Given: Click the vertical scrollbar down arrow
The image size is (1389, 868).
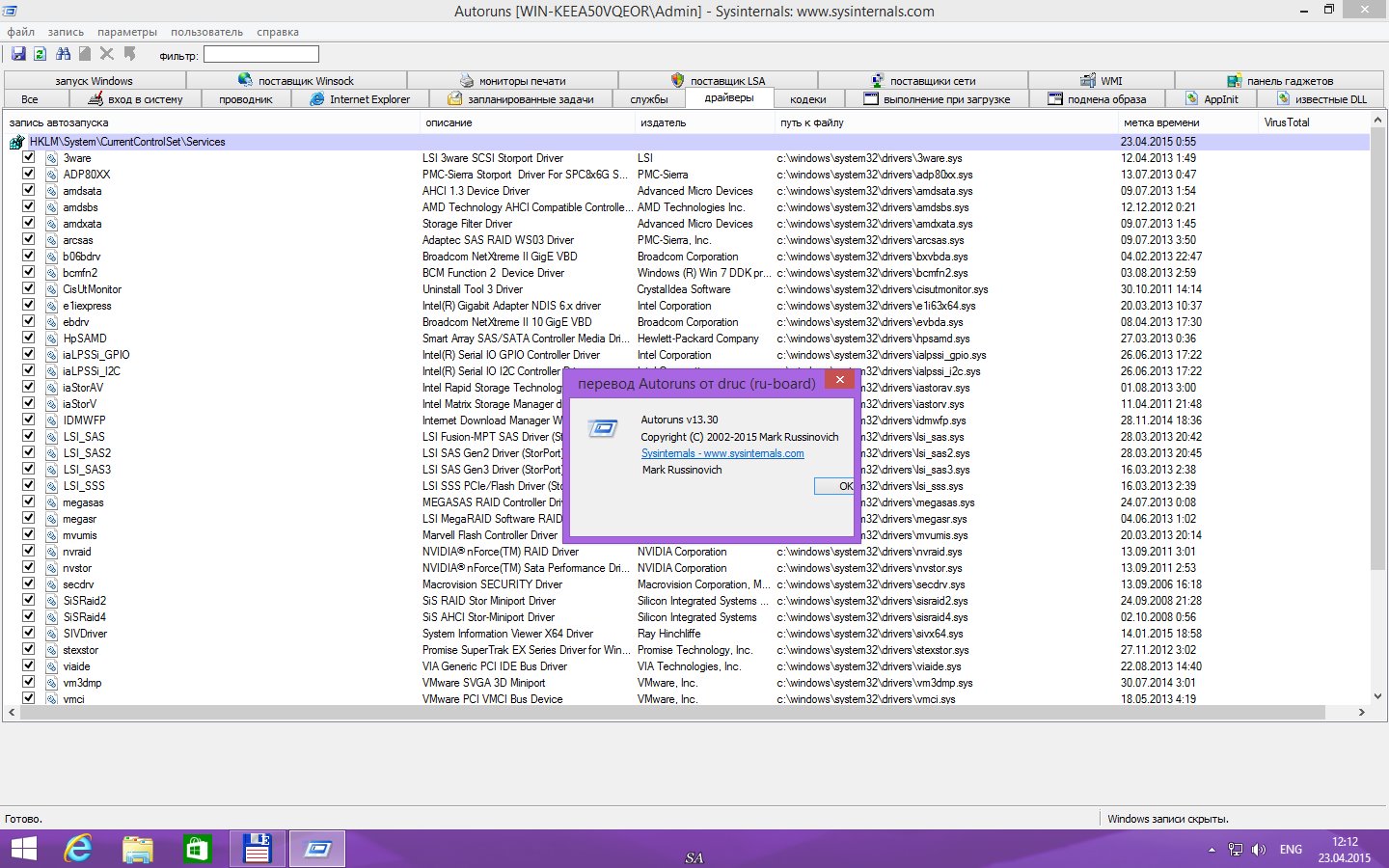Looking at the screenshot, I should tap(1377, 694).
